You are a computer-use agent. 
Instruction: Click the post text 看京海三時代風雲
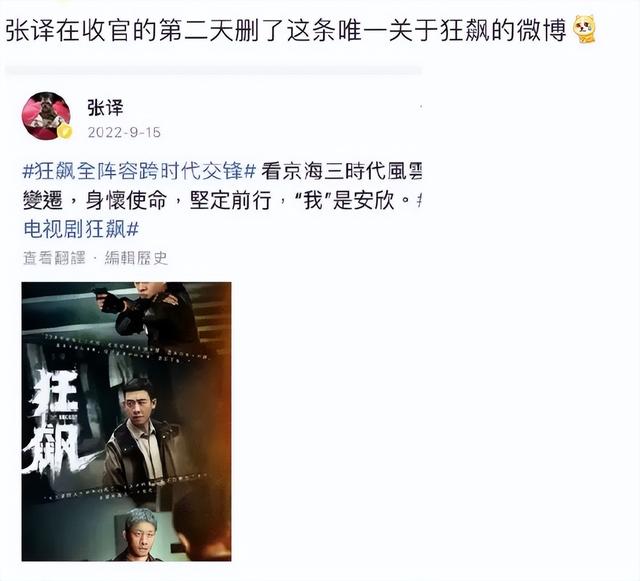[342, 171]
